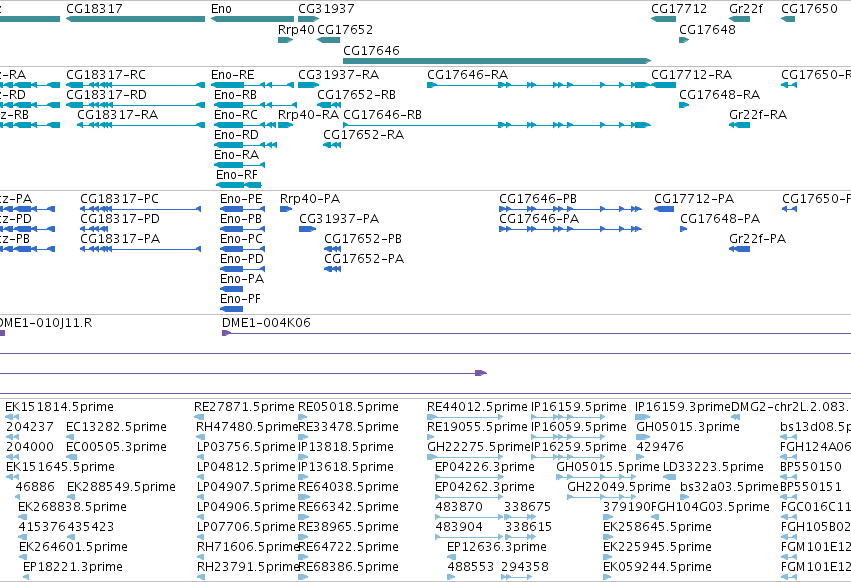
Task: Click the CG17650 gene label
Action: pyautogui.click(x=809, y=9)
